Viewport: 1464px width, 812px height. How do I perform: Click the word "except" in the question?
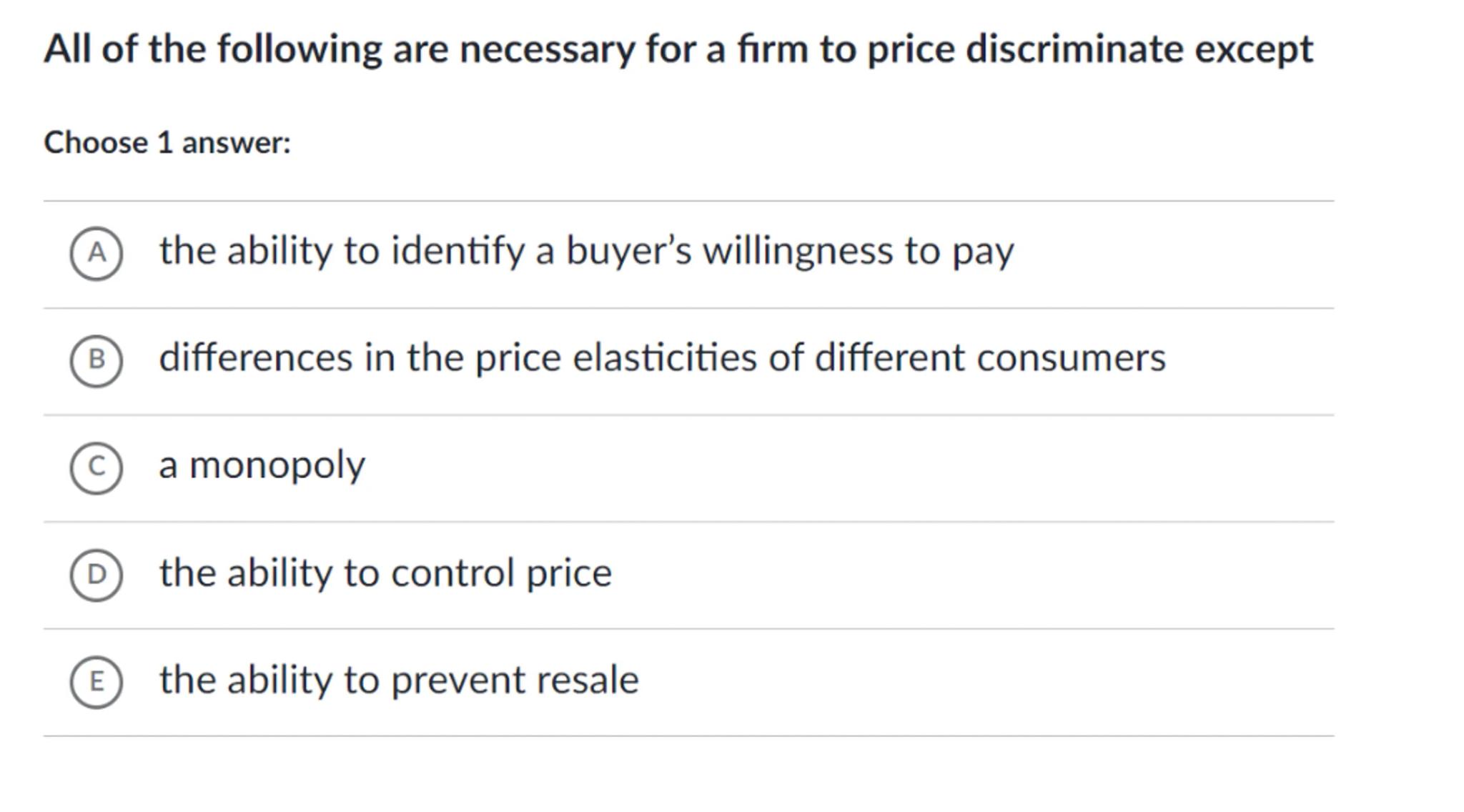click(1254, 50)
